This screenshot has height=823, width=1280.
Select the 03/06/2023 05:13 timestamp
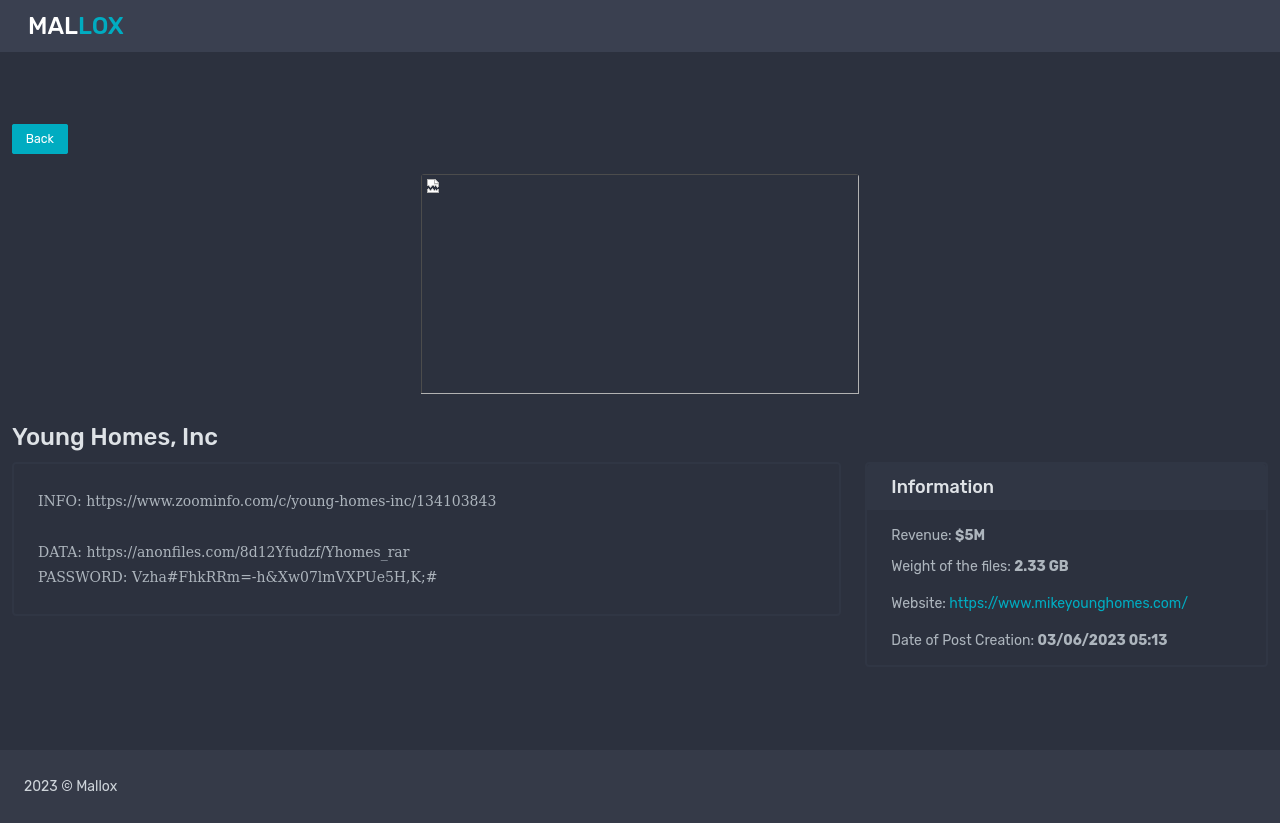tap(1102, 640)
